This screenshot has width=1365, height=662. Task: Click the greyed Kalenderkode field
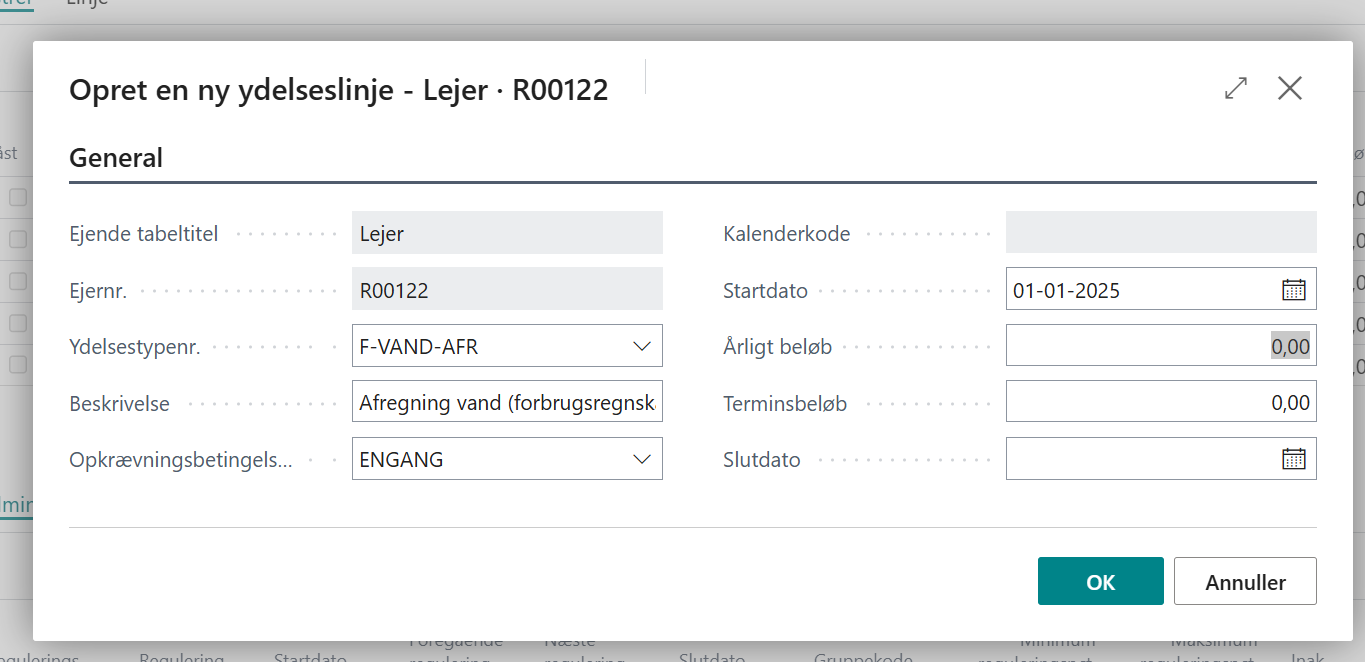pos(1160,233)
